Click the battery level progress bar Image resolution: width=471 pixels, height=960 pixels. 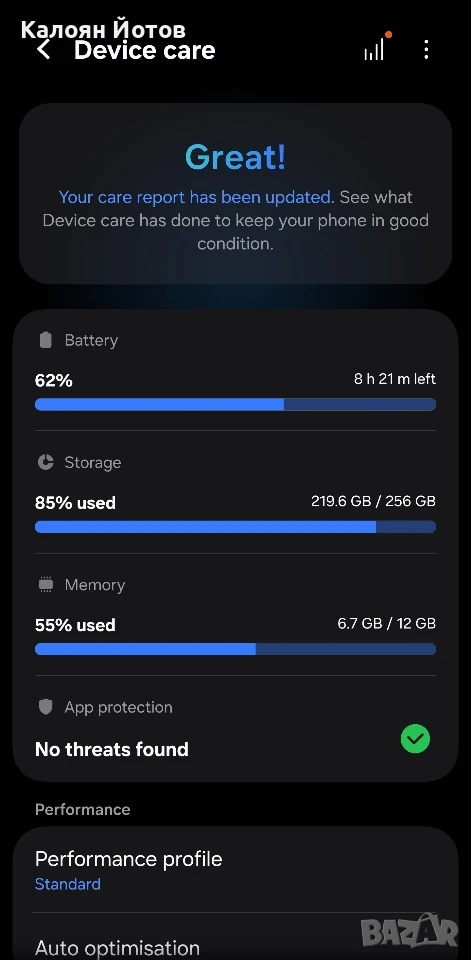(x=235, y=405)
